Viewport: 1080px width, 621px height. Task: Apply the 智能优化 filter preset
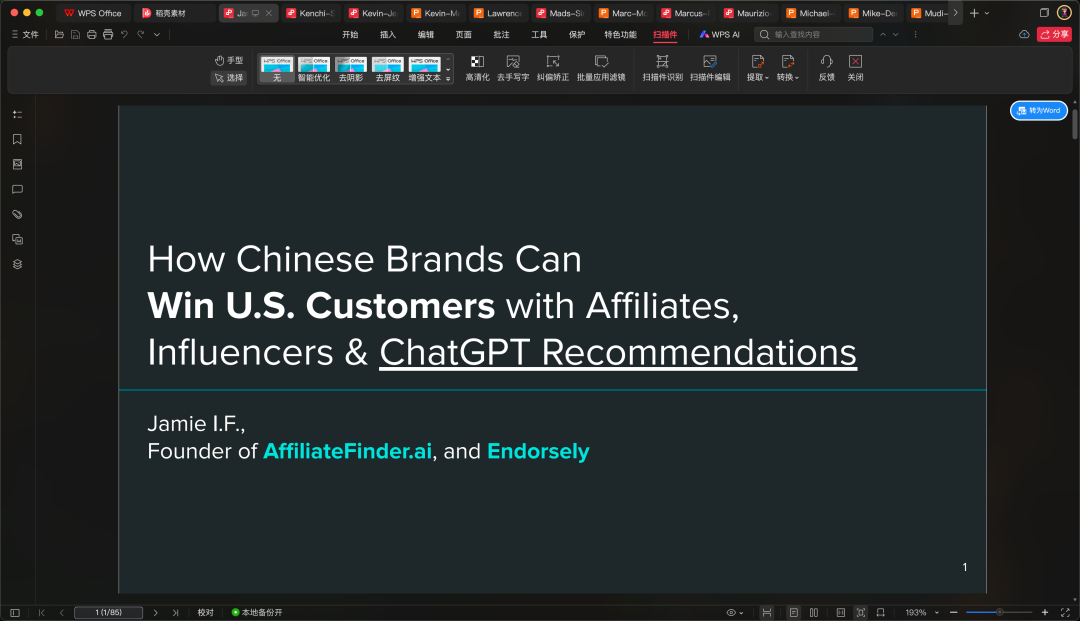tap(313, 69)
